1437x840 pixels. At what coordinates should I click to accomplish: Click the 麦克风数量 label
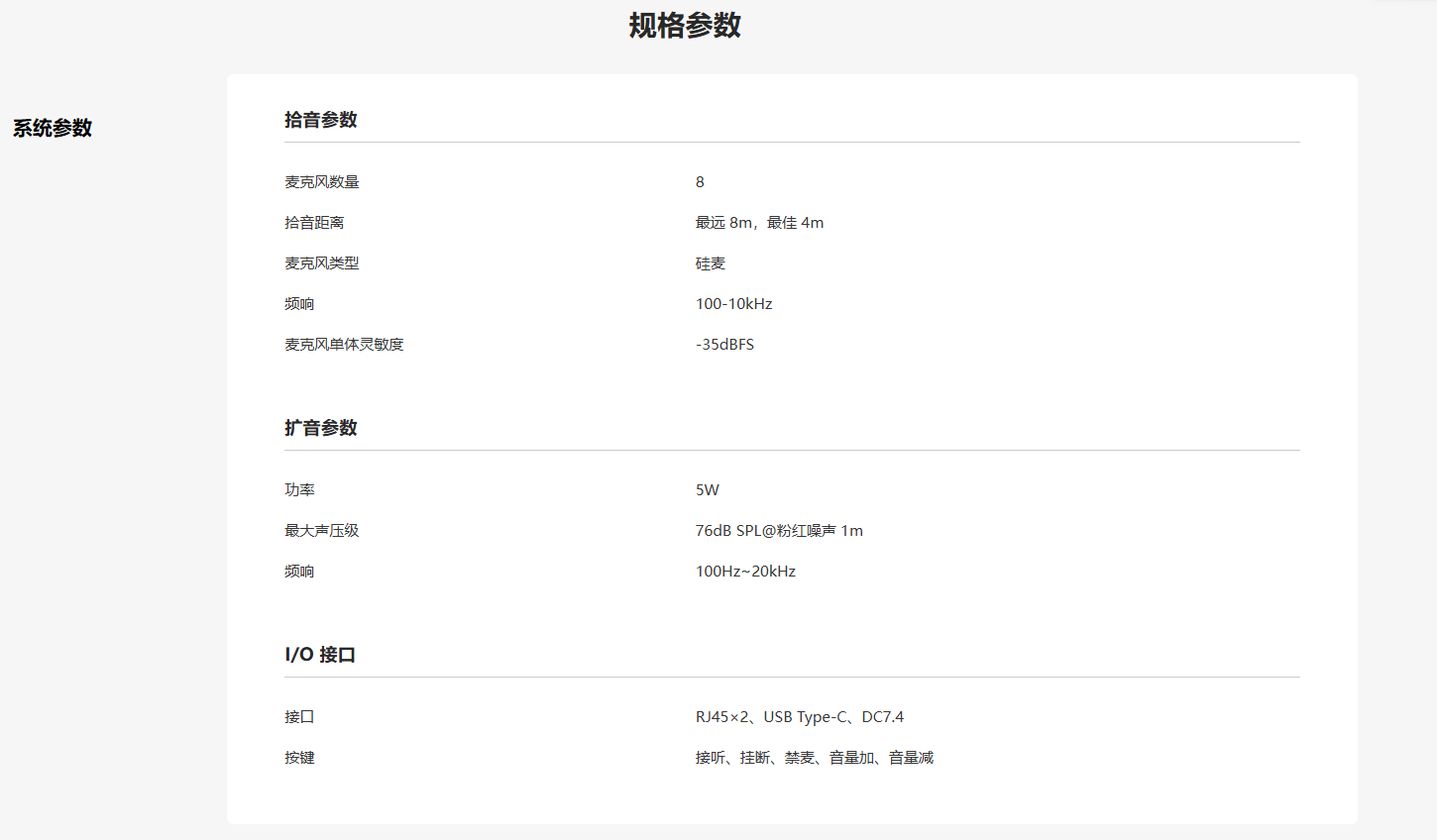coord(321,182)
